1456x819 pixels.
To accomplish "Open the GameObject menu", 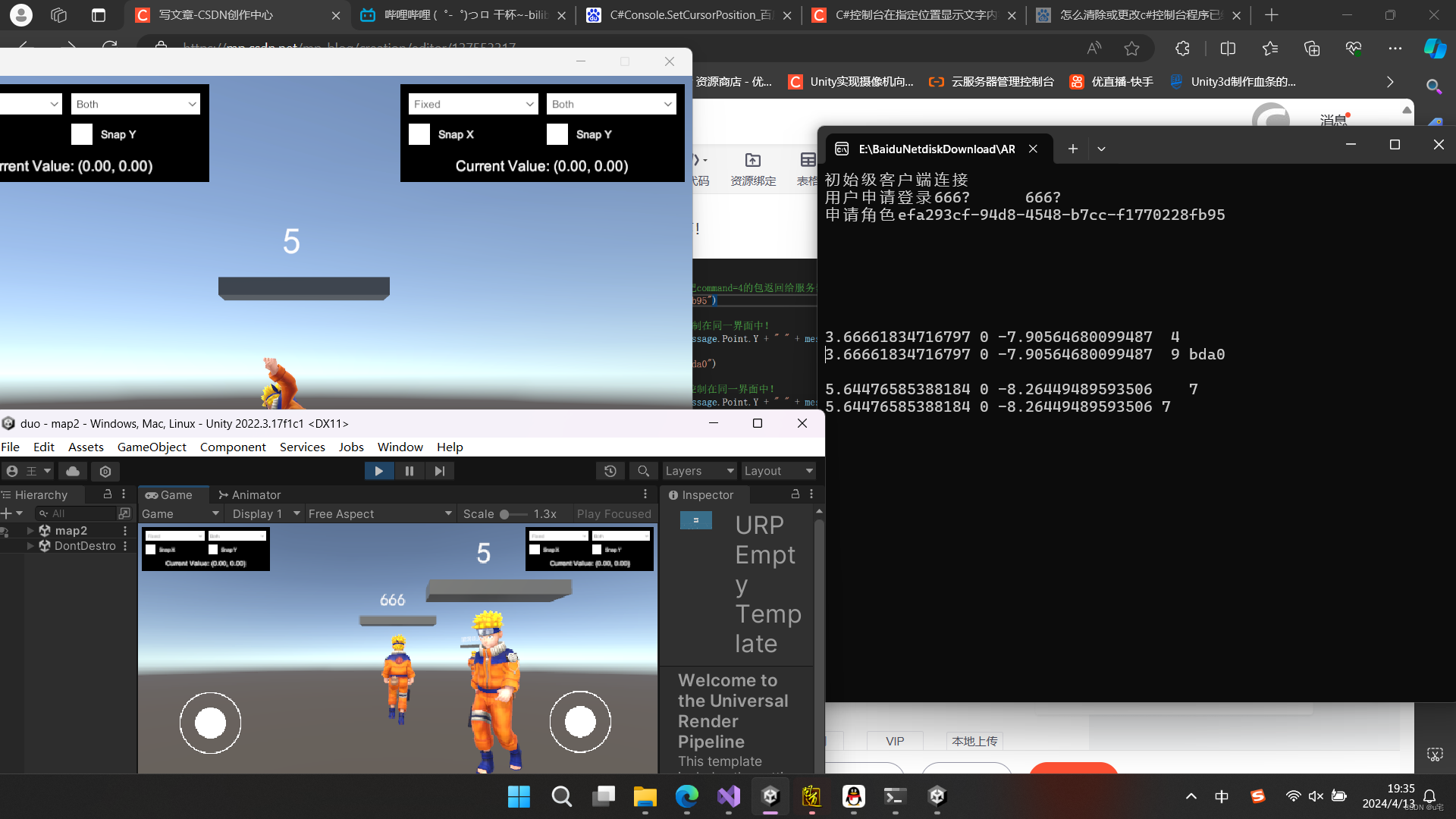I will [151, 447].
